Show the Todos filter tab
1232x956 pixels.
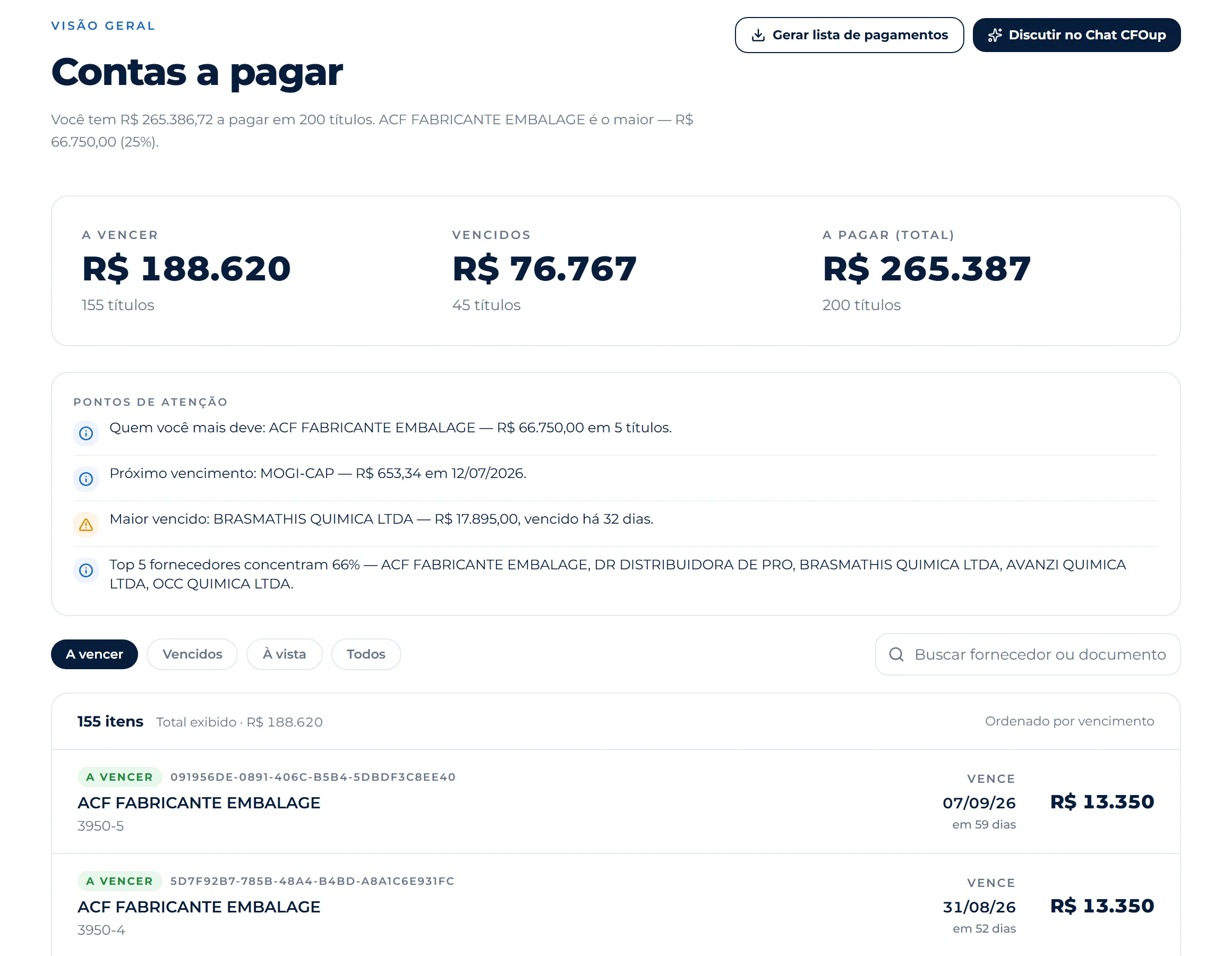[366, 654]
